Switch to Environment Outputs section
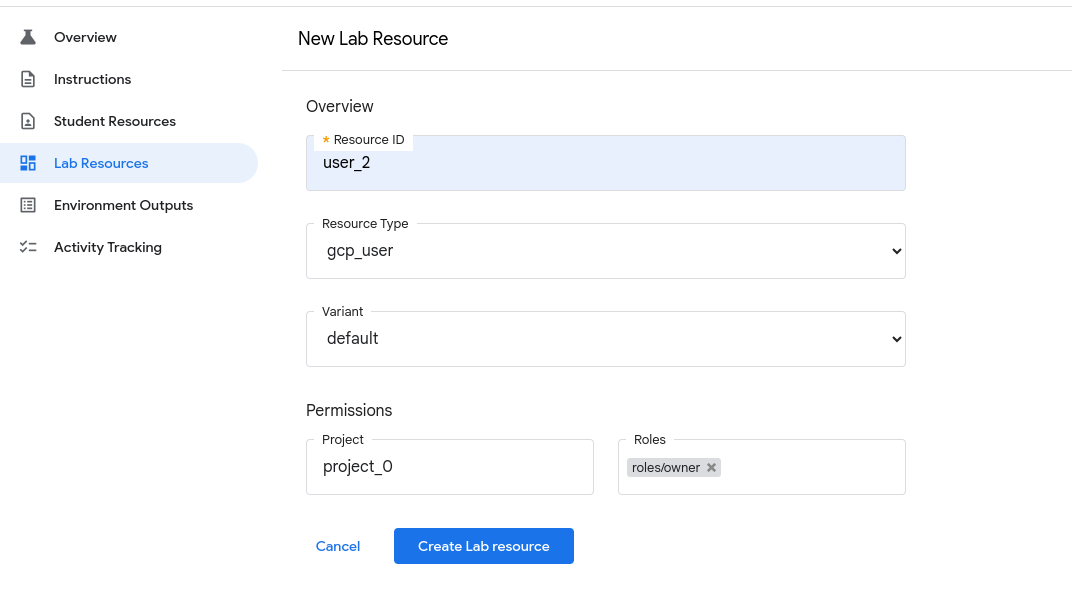This screenshot has width=1072, height=609. (x=123, y=205)
